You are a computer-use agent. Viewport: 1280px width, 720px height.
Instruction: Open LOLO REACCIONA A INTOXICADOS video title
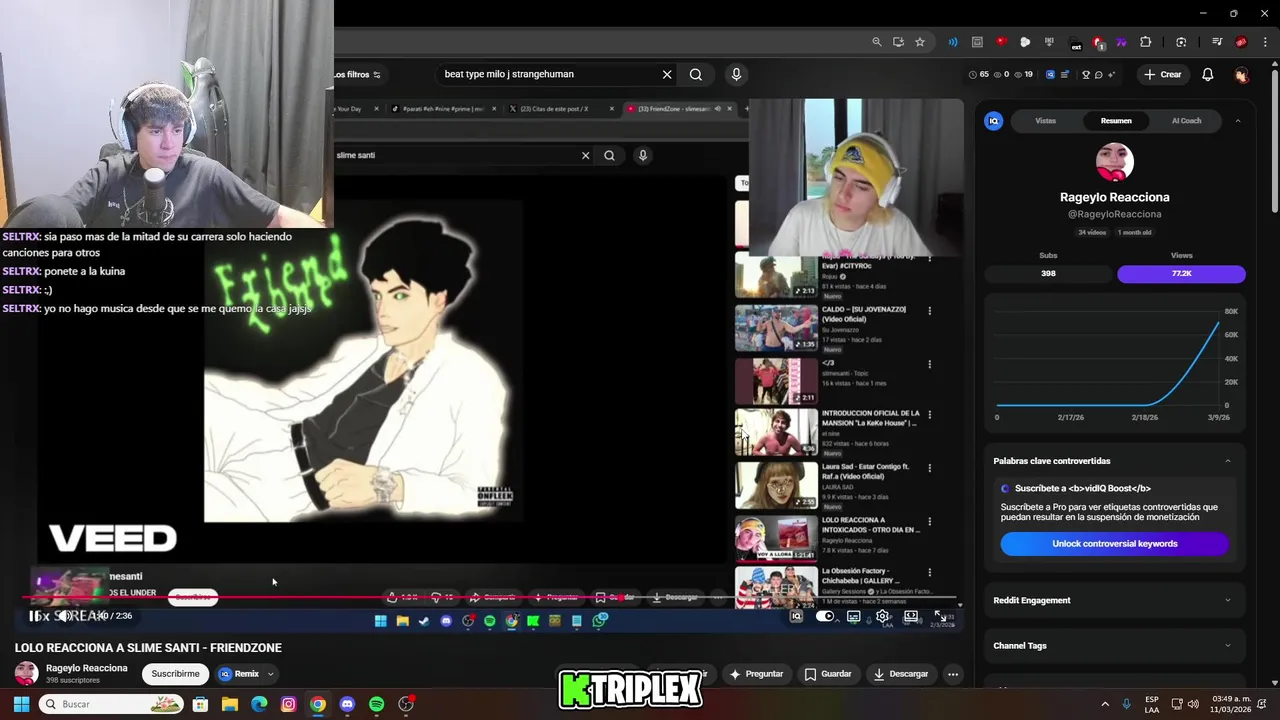pyautogui.click(x=871, y=525)
